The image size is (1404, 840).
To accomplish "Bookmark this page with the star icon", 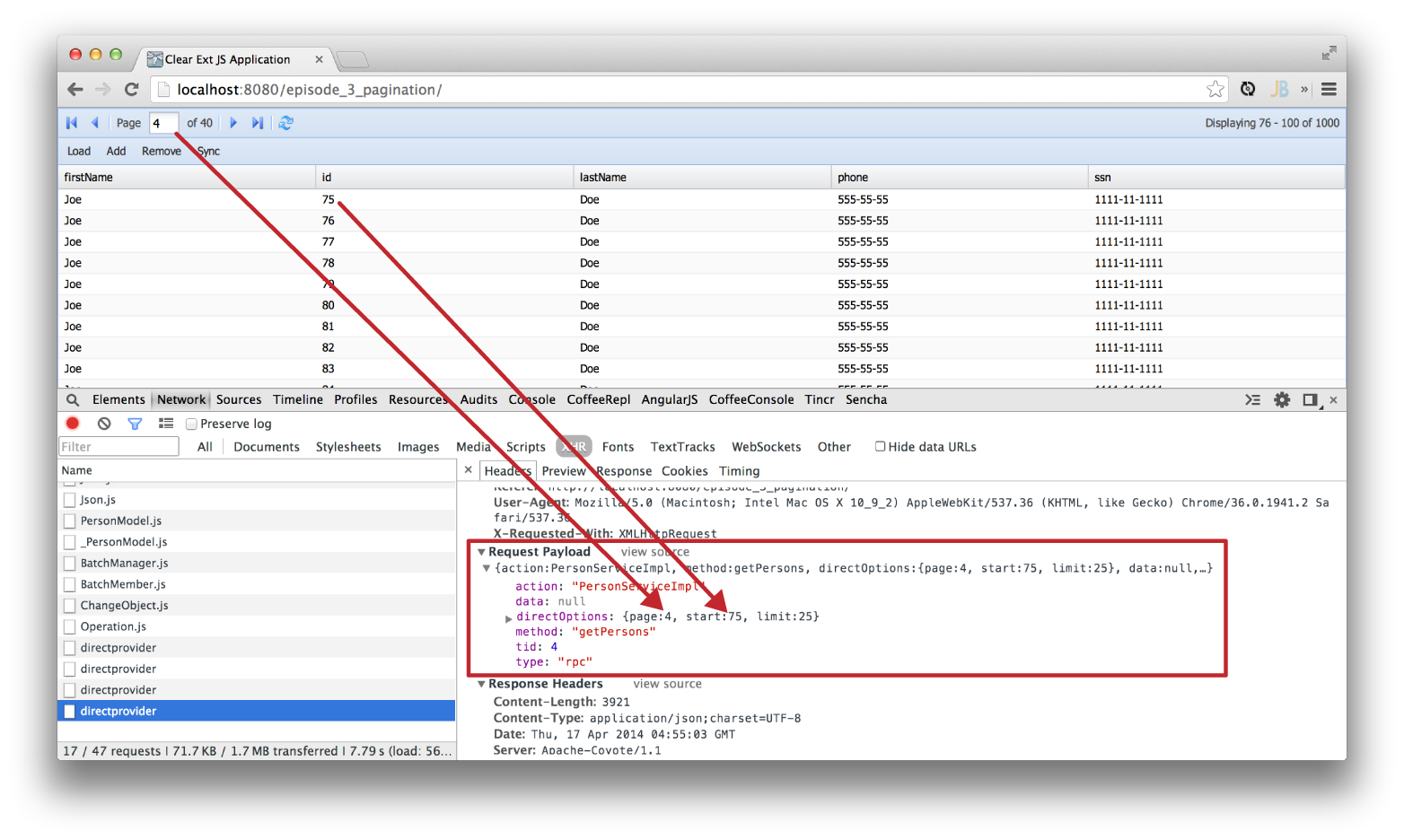I will (1215, 89).
